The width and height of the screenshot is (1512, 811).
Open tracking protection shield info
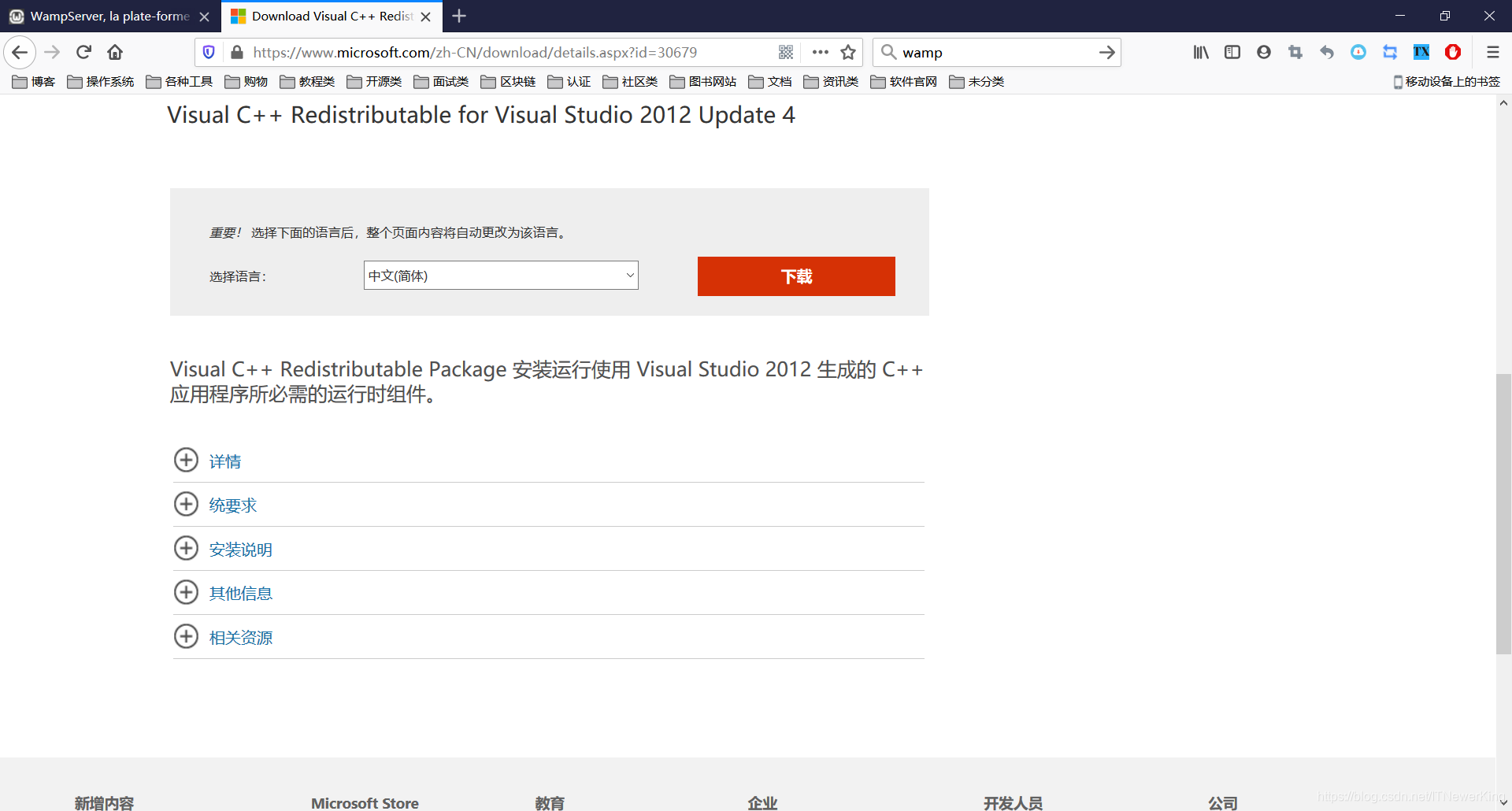pyautogui.click(x=209, y=52)
